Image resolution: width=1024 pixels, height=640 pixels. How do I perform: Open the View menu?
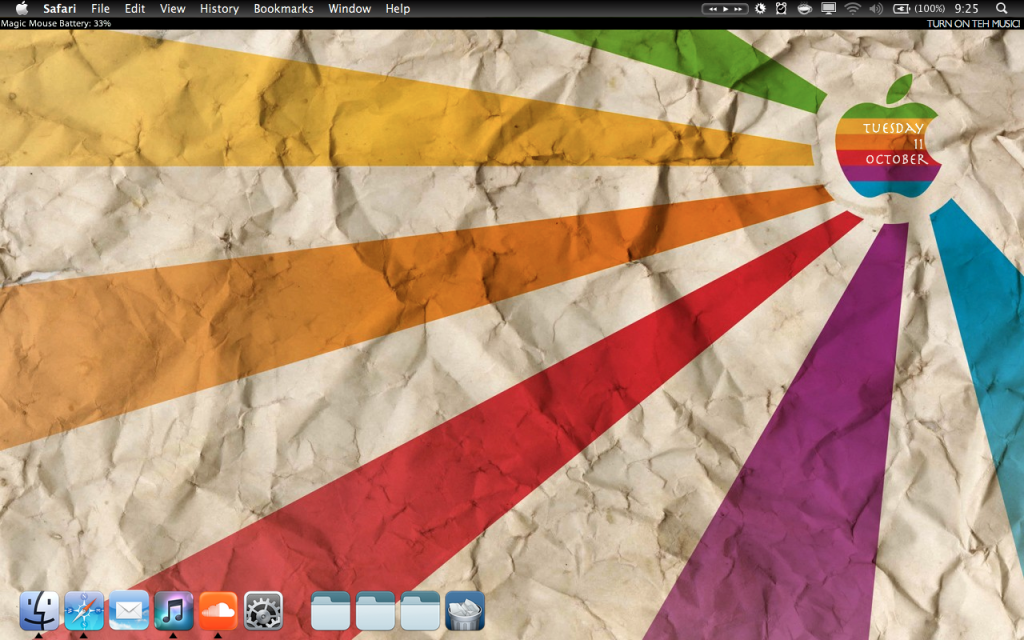[x=172, y=8]
